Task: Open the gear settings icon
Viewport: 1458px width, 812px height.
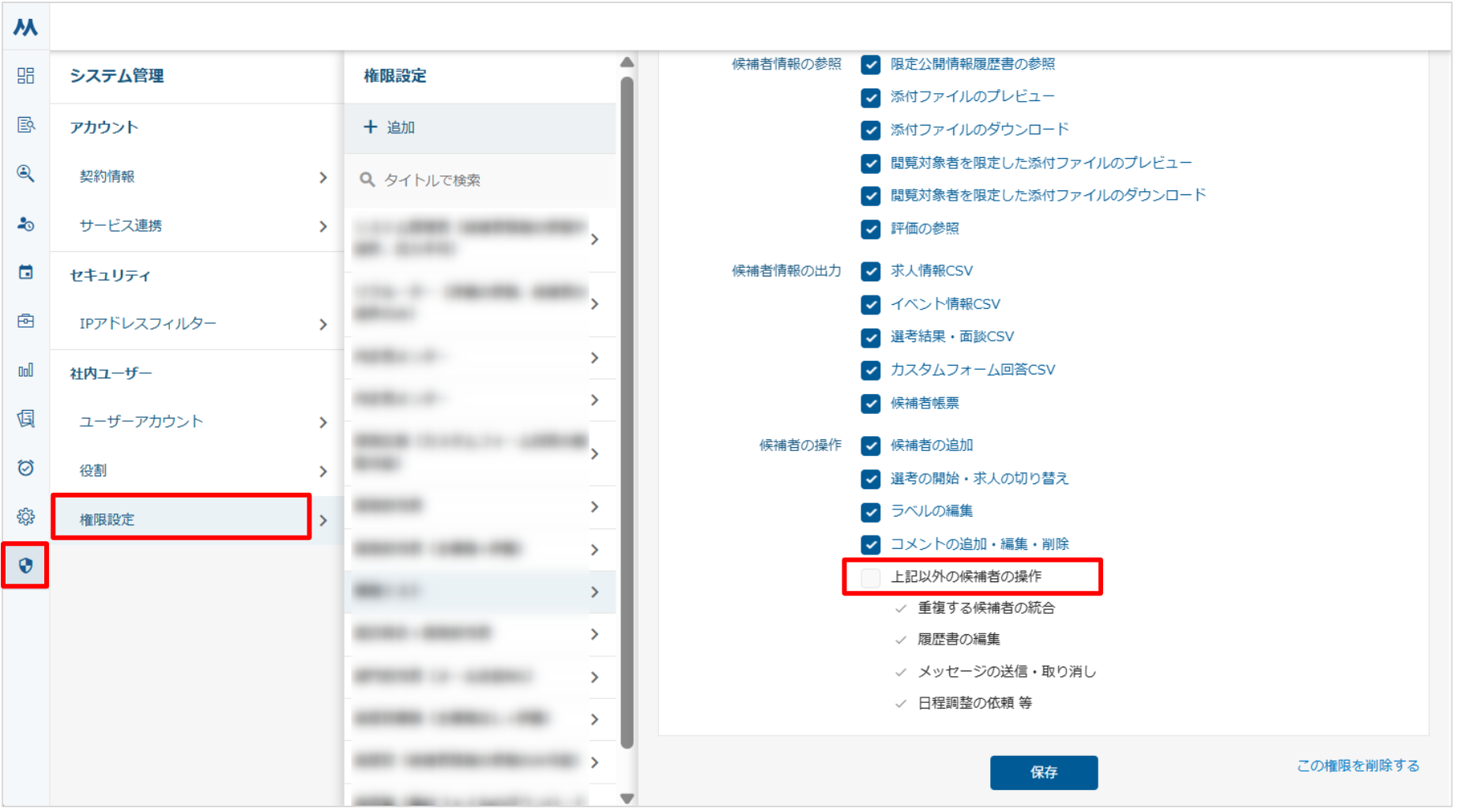Action: (x=25, y=517)
